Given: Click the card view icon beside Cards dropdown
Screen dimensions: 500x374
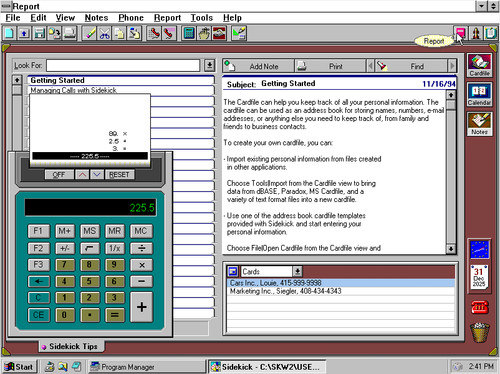Looking at the screenshot, I should pos(233,271).
